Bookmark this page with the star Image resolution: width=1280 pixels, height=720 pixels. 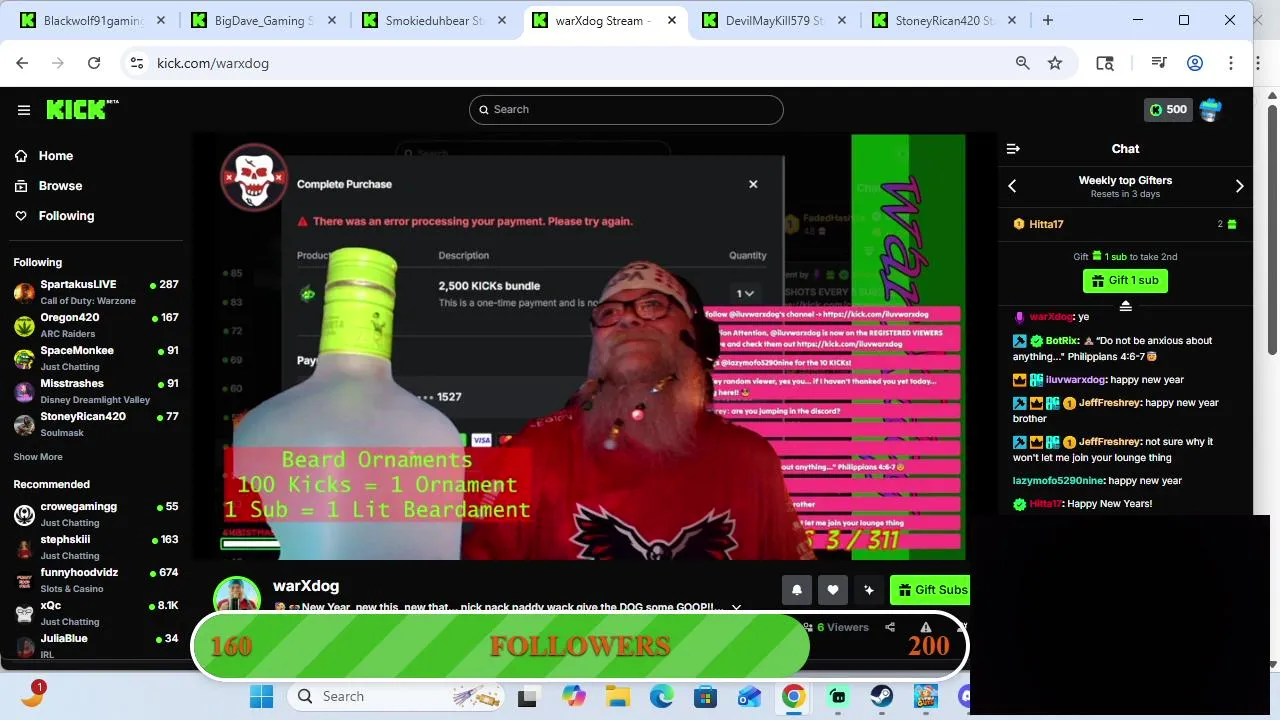pos(1055,63)
